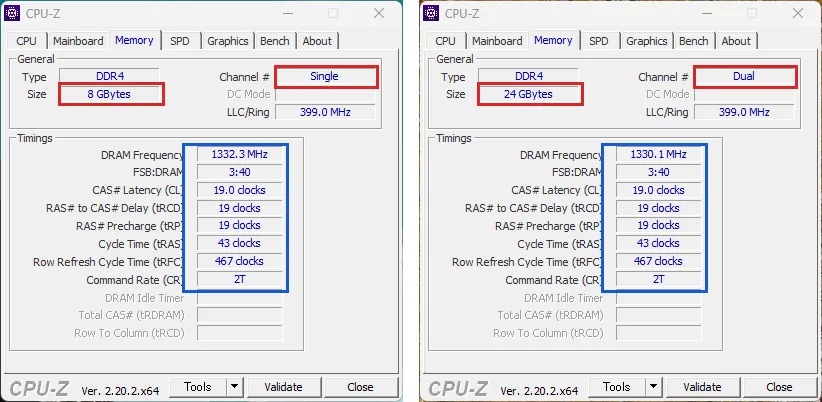The height and width of the screenshot is (402, 822).
Task: Click 467 clocks tRFC value in left window
Action: (x=240, y=261)
